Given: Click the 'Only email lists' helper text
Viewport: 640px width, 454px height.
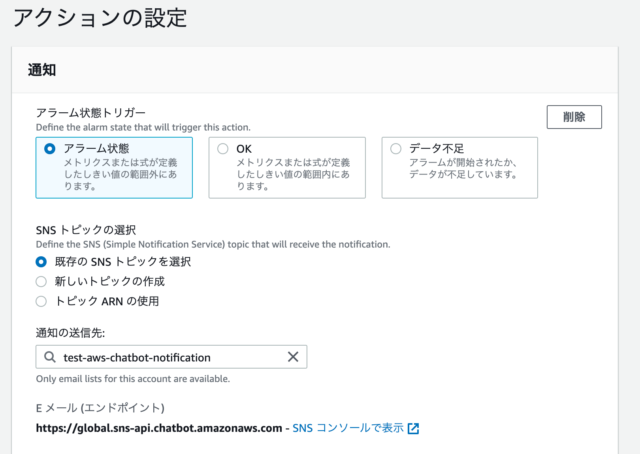Looking at the screenshot, I should click(x=132, y=379).
